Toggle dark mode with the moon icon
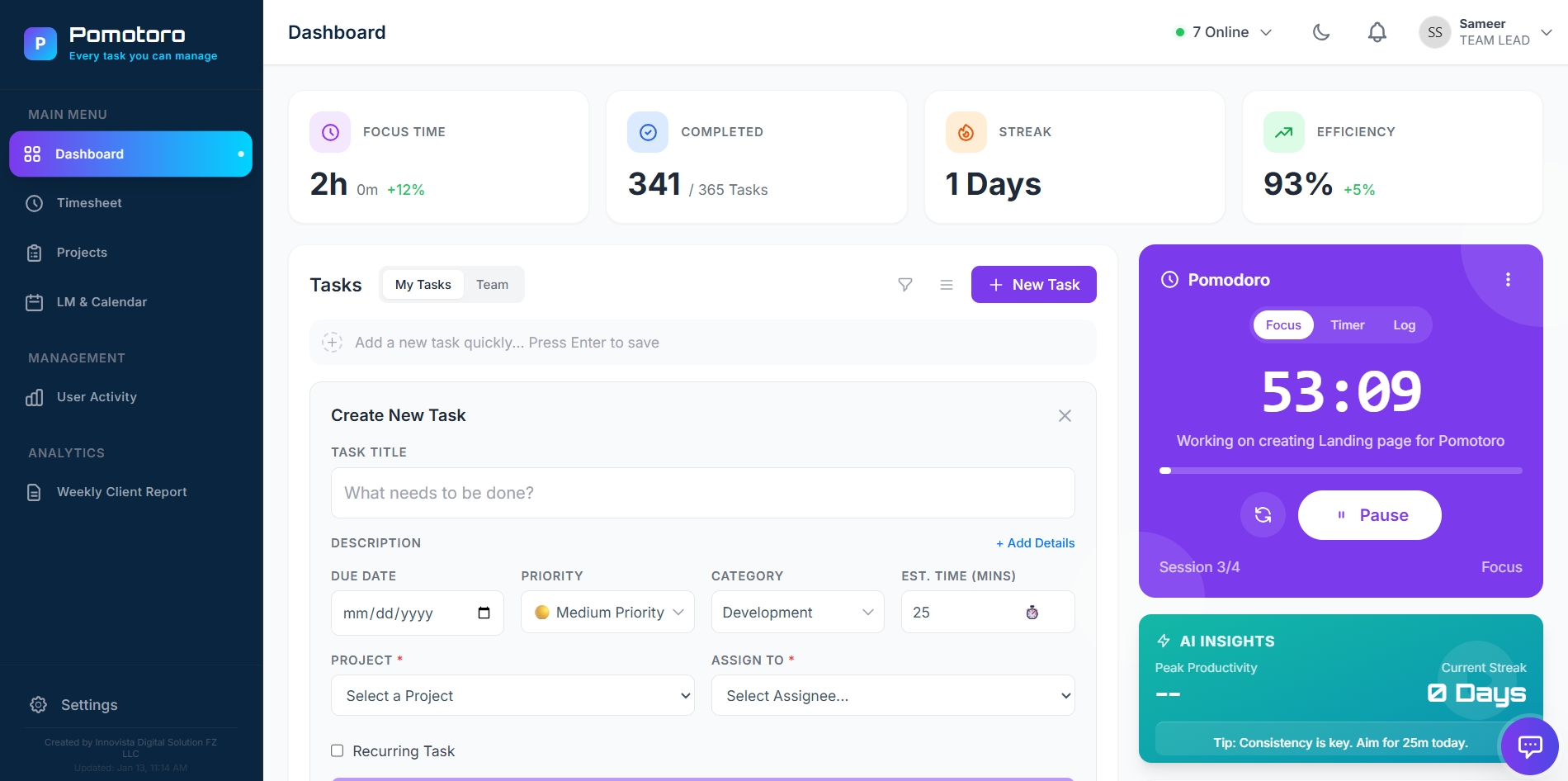 1321,32
